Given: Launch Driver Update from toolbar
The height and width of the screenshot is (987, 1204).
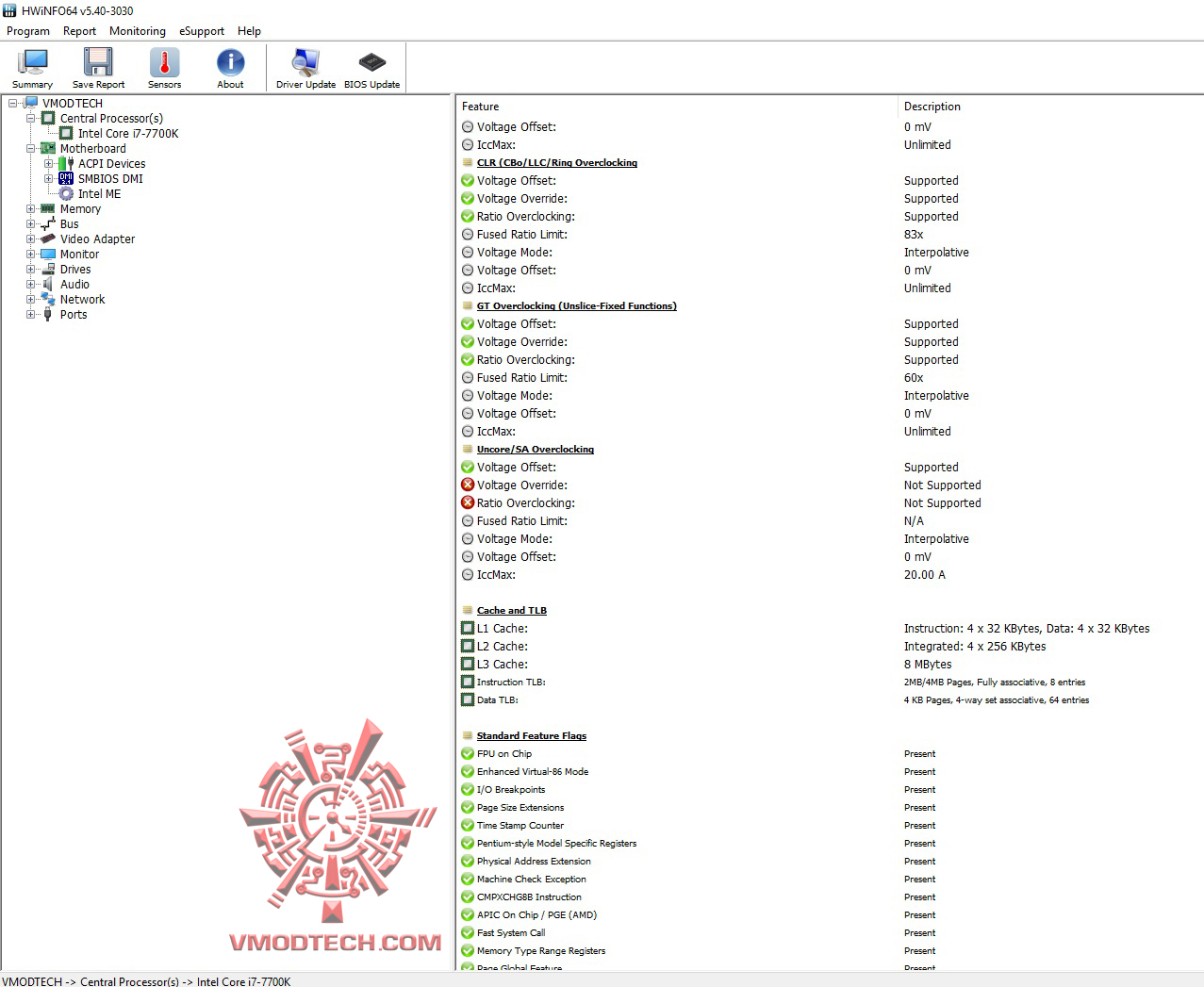Looking at the screenshot, I should 305,62.
